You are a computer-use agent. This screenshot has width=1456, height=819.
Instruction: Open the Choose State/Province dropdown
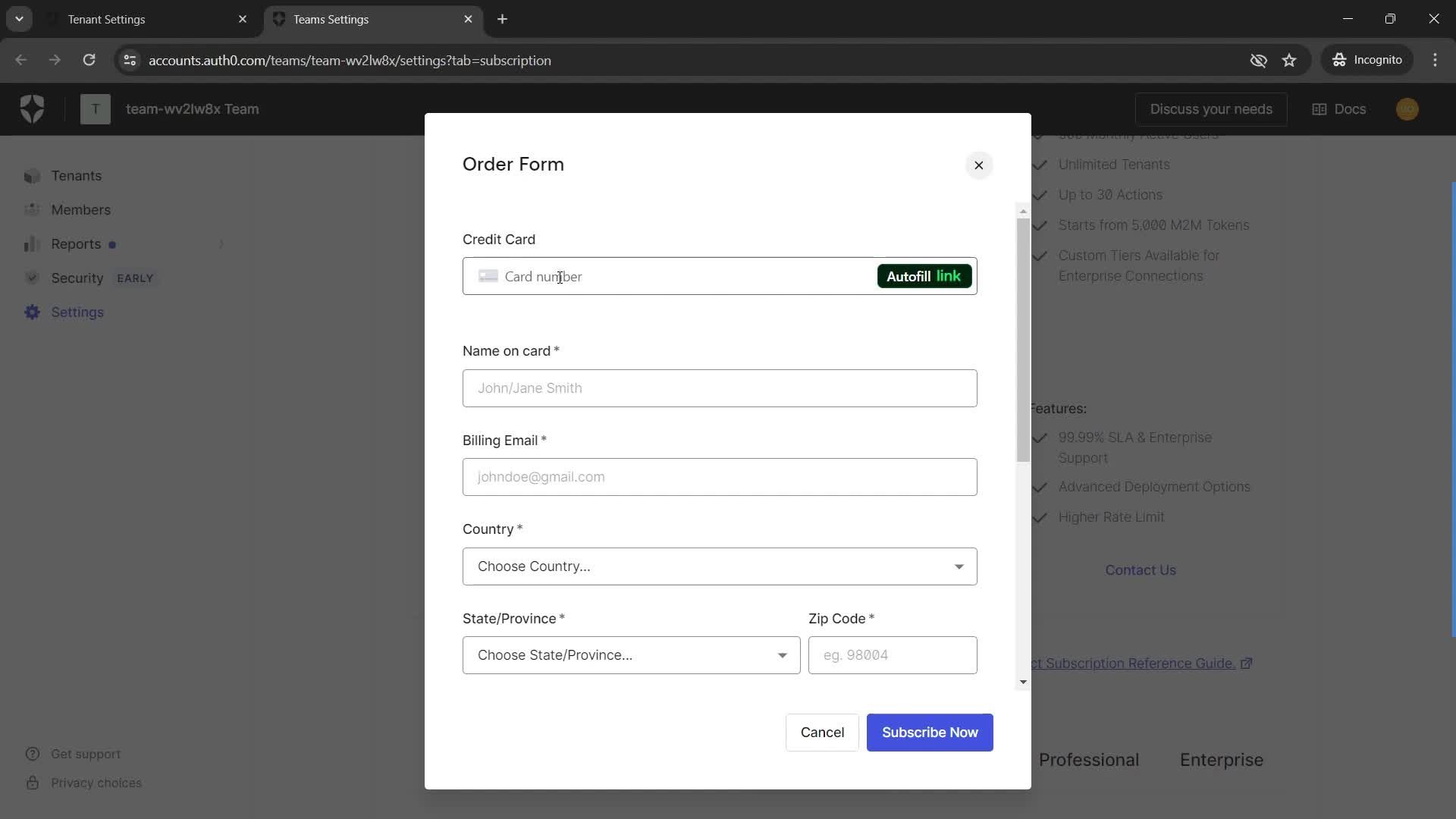point(631,655)
